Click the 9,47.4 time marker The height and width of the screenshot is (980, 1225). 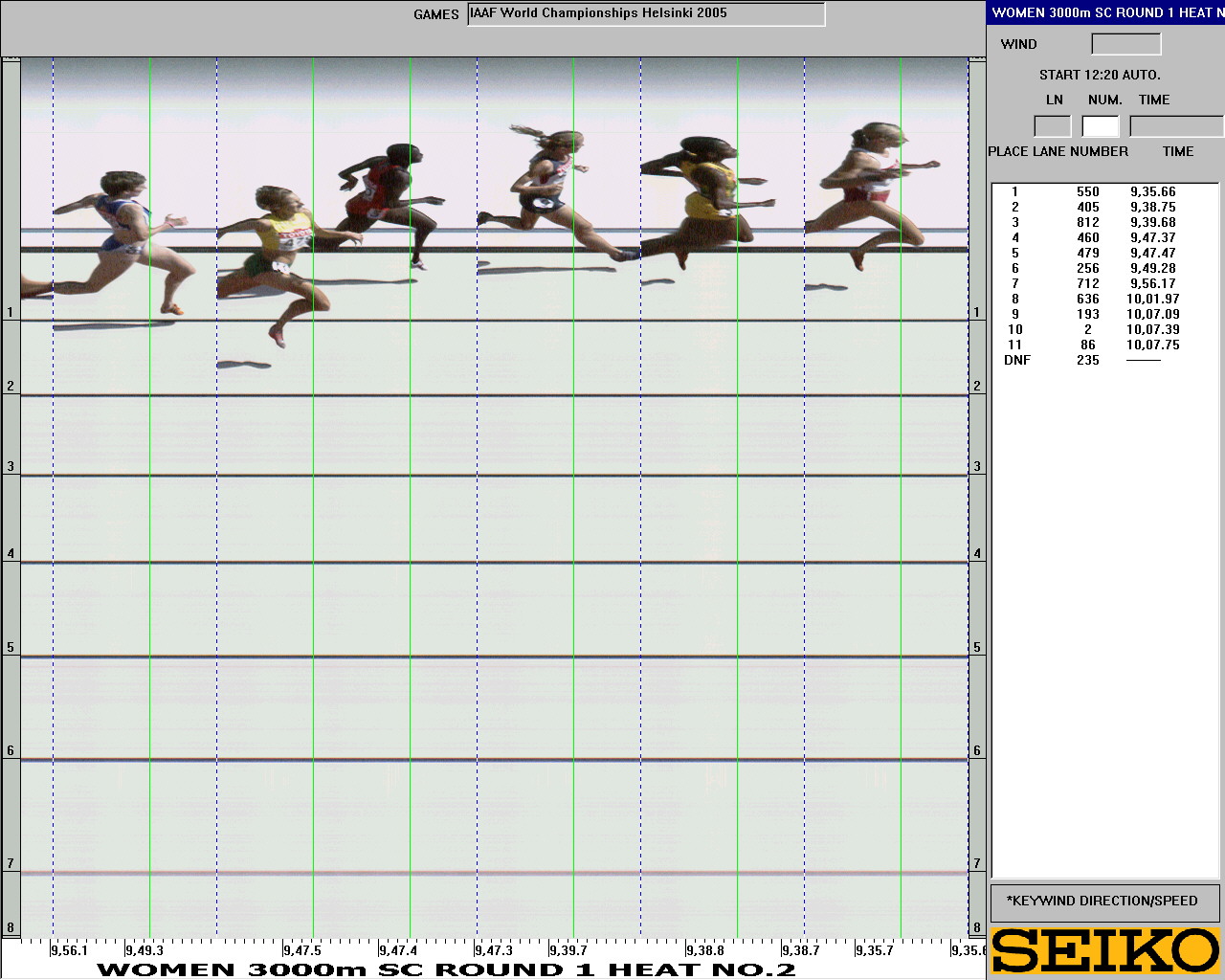point(398,950)
